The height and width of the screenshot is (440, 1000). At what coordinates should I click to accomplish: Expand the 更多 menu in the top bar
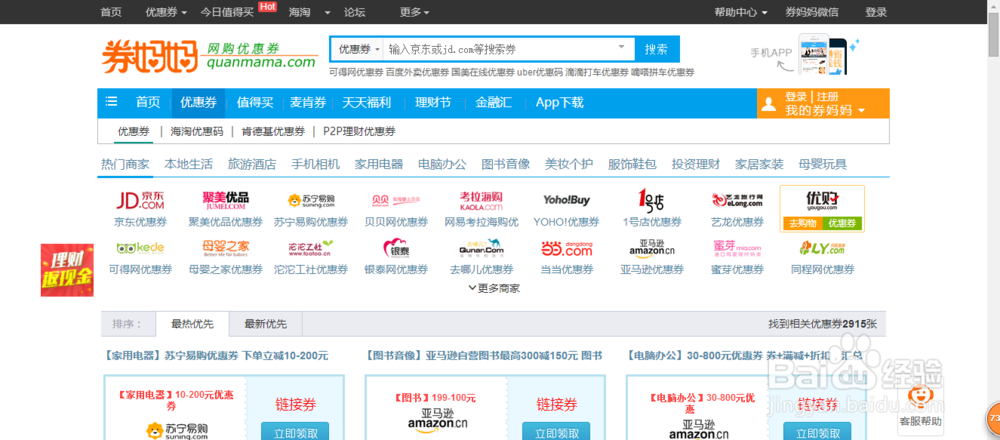pyautogui.click(x=415, y=12)
